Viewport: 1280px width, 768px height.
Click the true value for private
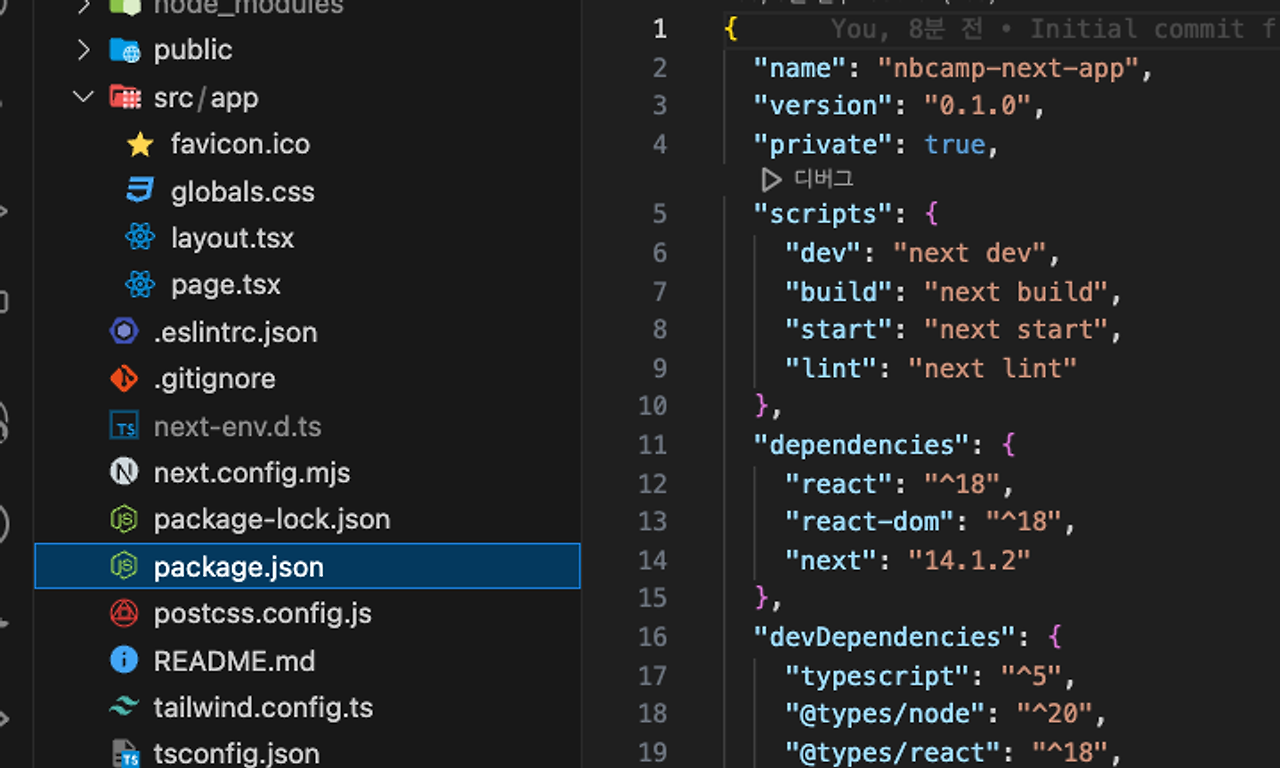pyautogui.click(x=954, y=145)
